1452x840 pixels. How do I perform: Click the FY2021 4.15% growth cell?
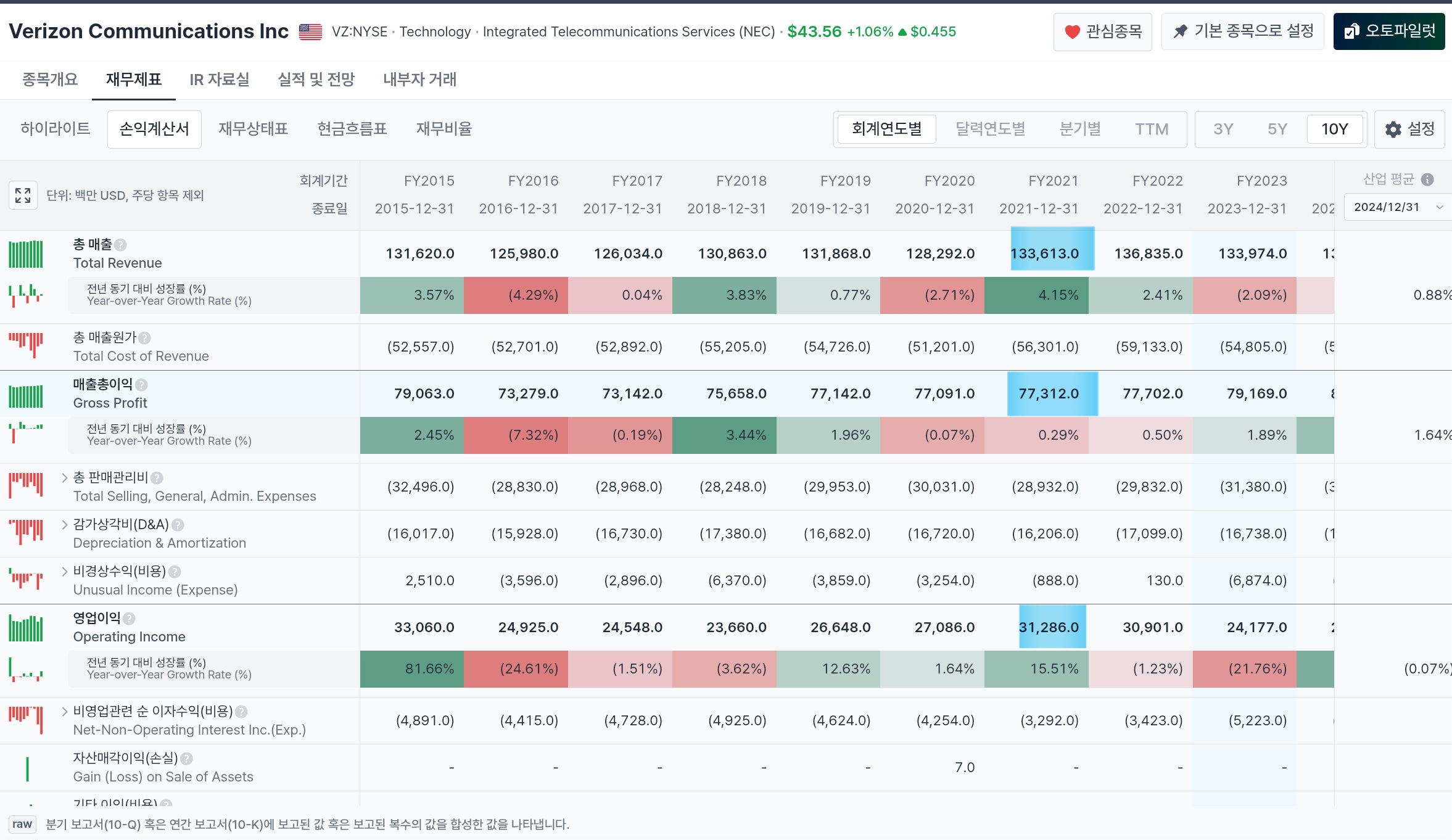[1036, 295]
